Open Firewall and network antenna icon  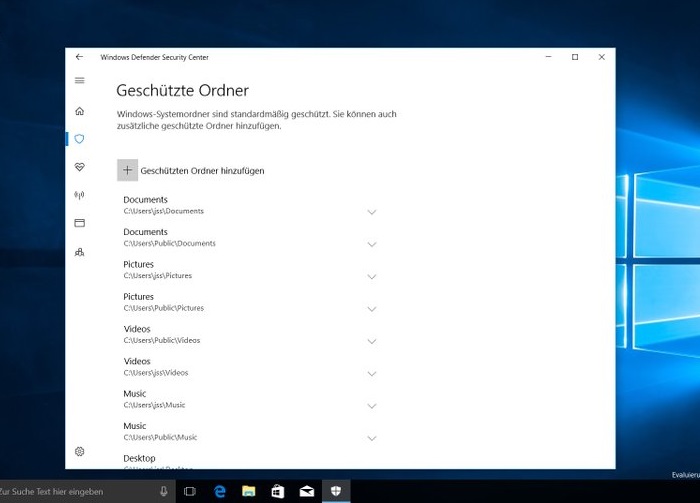pyautogui.click(x=79, y=195)
